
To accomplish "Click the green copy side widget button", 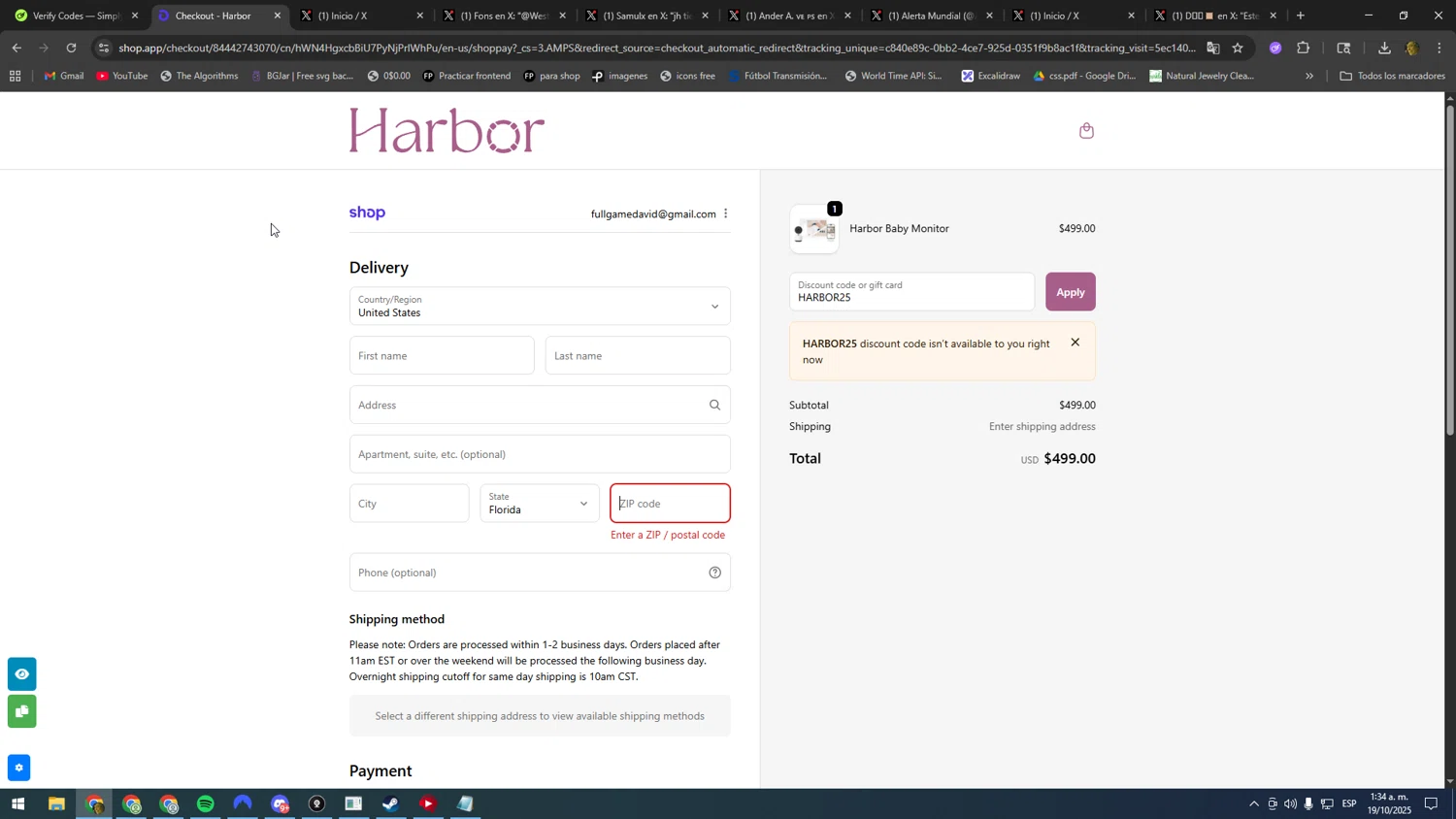I will click(x=21, y=711).
